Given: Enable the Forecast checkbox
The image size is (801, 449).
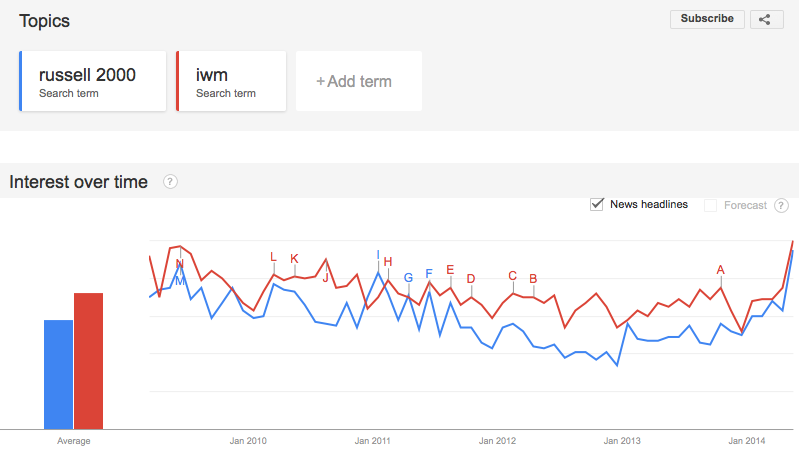Looking at the screenshot, I should click(710, 205).
